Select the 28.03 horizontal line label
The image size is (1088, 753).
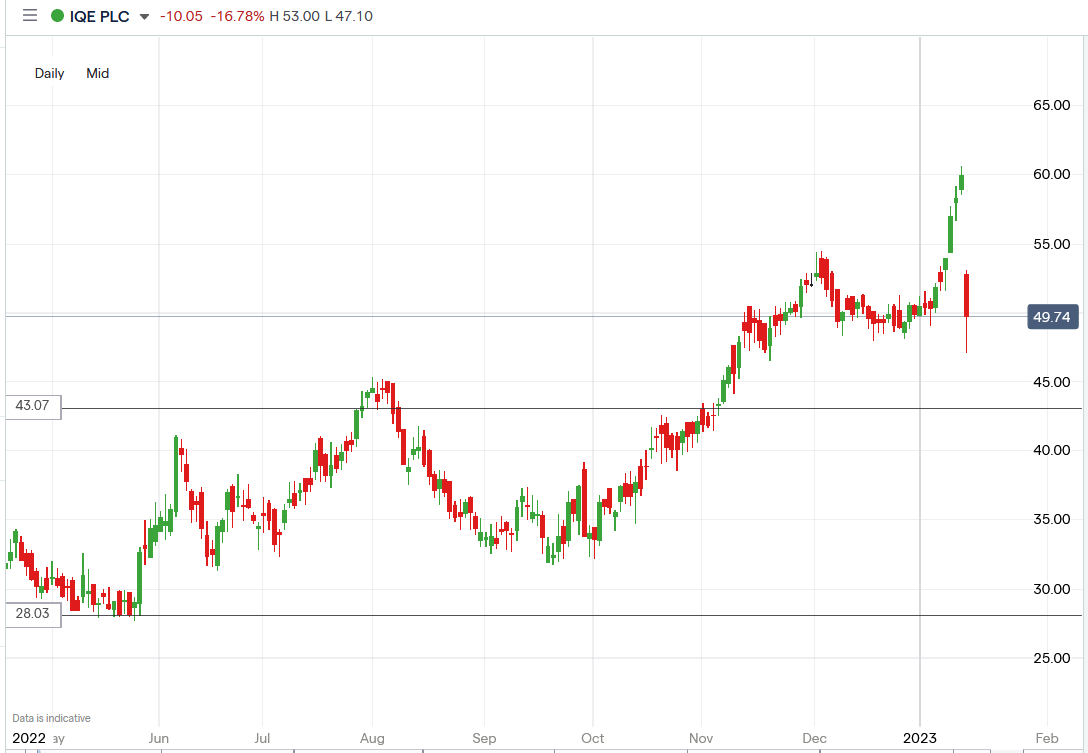coord(33,614)
